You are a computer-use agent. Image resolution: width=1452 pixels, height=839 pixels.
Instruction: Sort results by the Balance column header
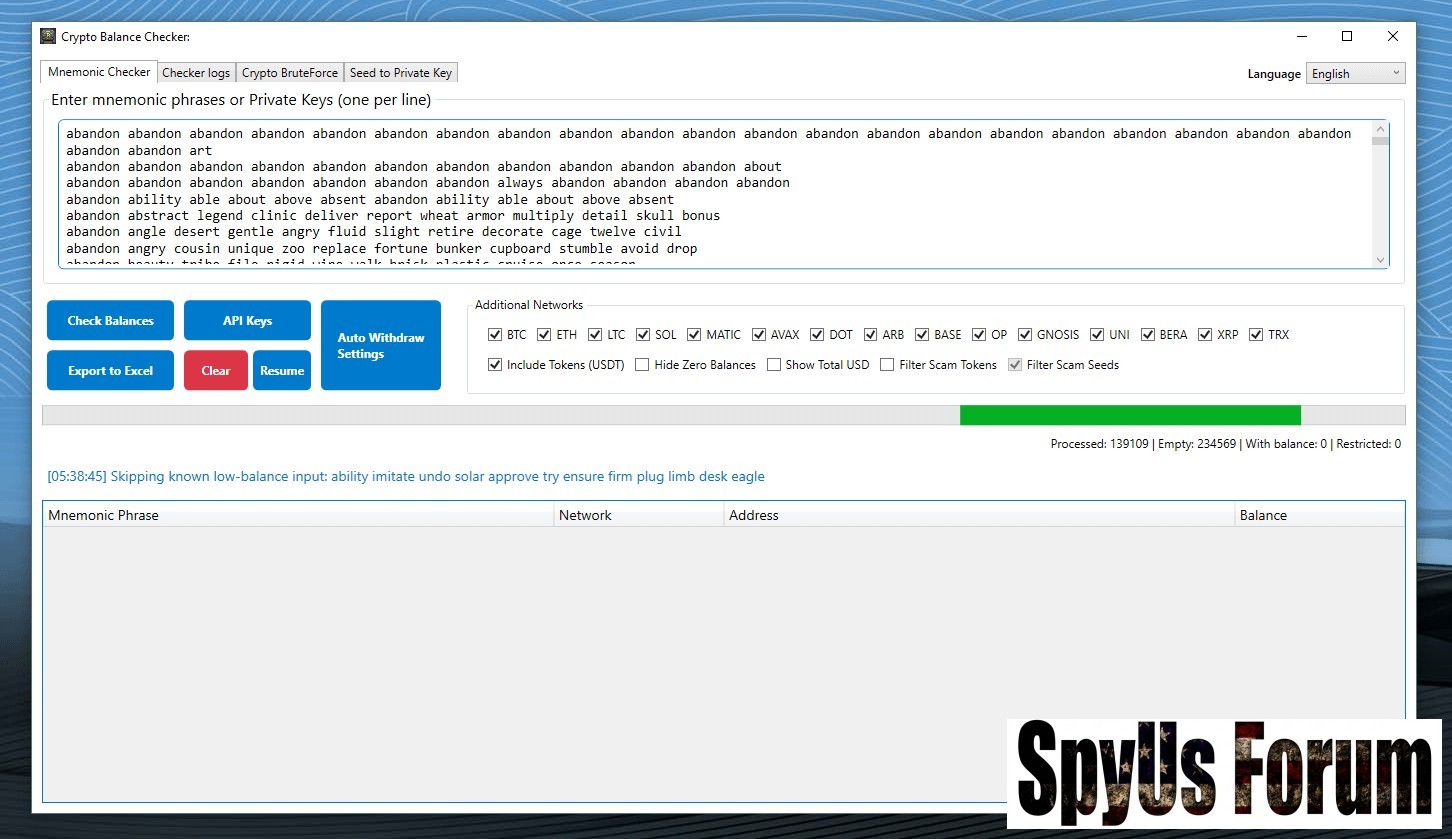coord(1263,516)
